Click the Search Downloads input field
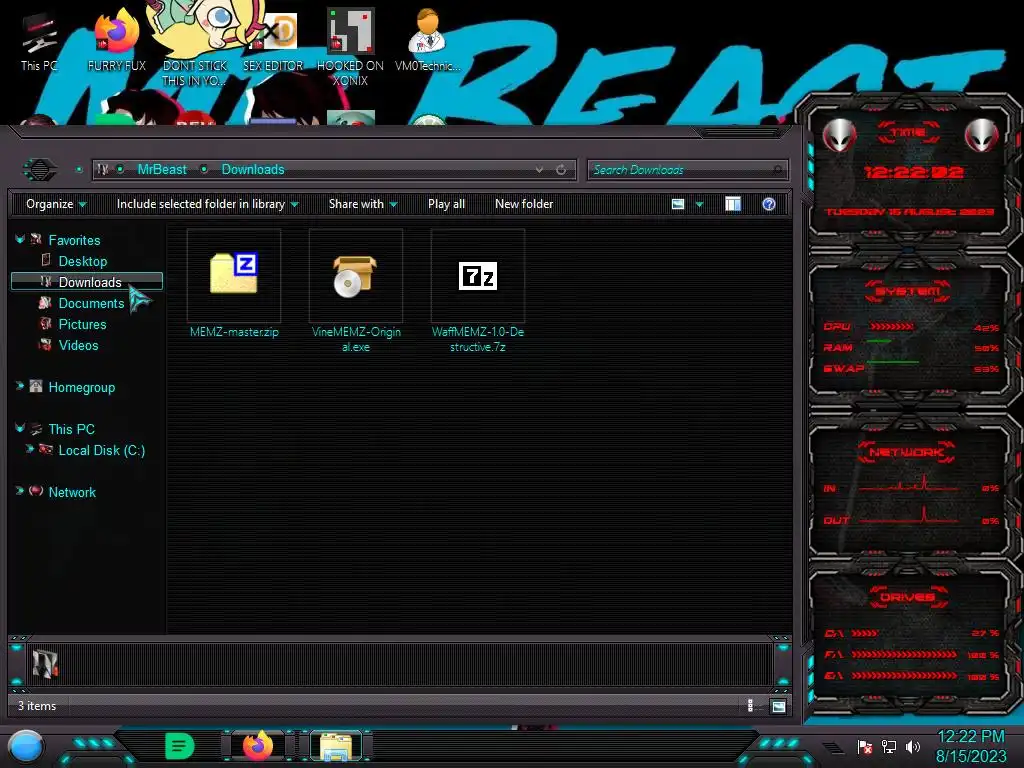The width and height of the screenshot is (1024, 768). 688,170
